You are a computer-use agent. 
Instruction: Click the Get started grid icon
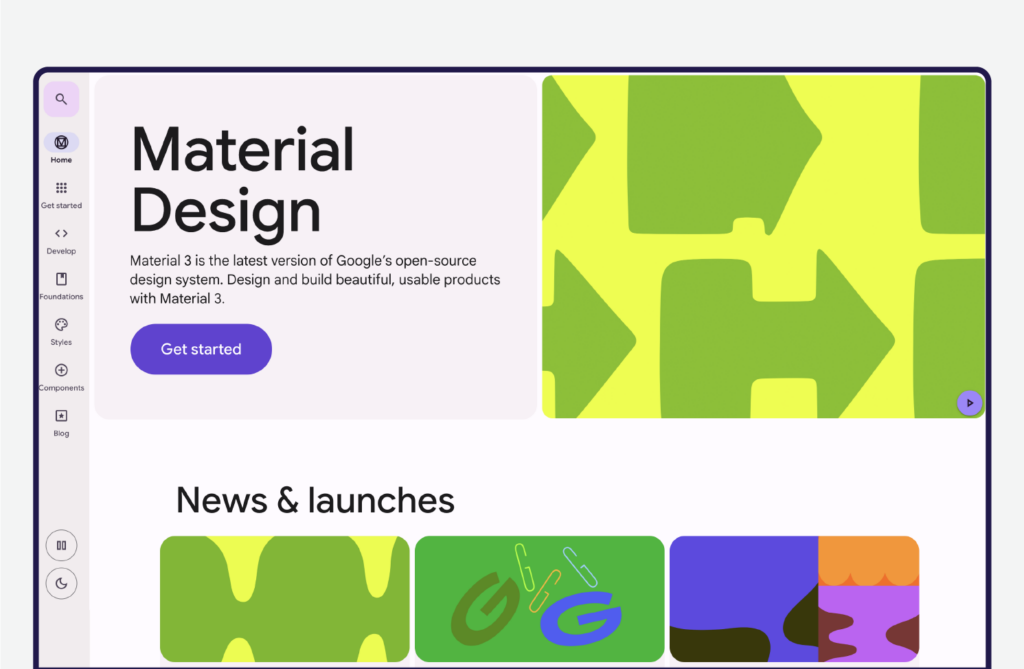(x=61, y=189)
